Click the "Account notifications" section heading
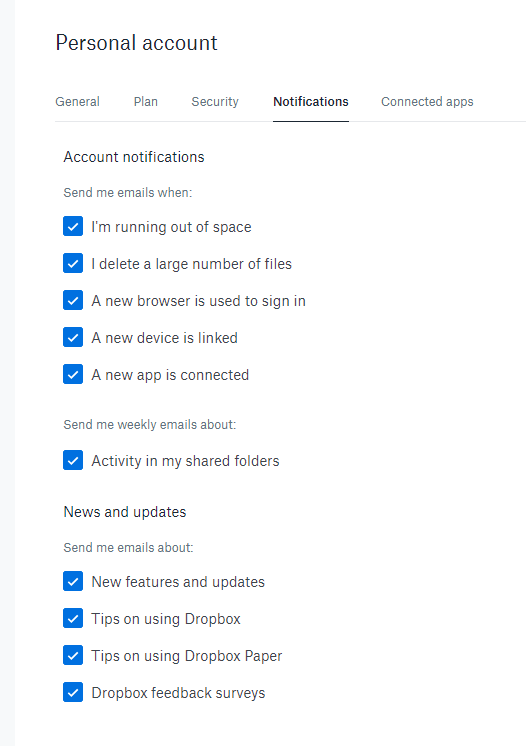 pos(134,157)
